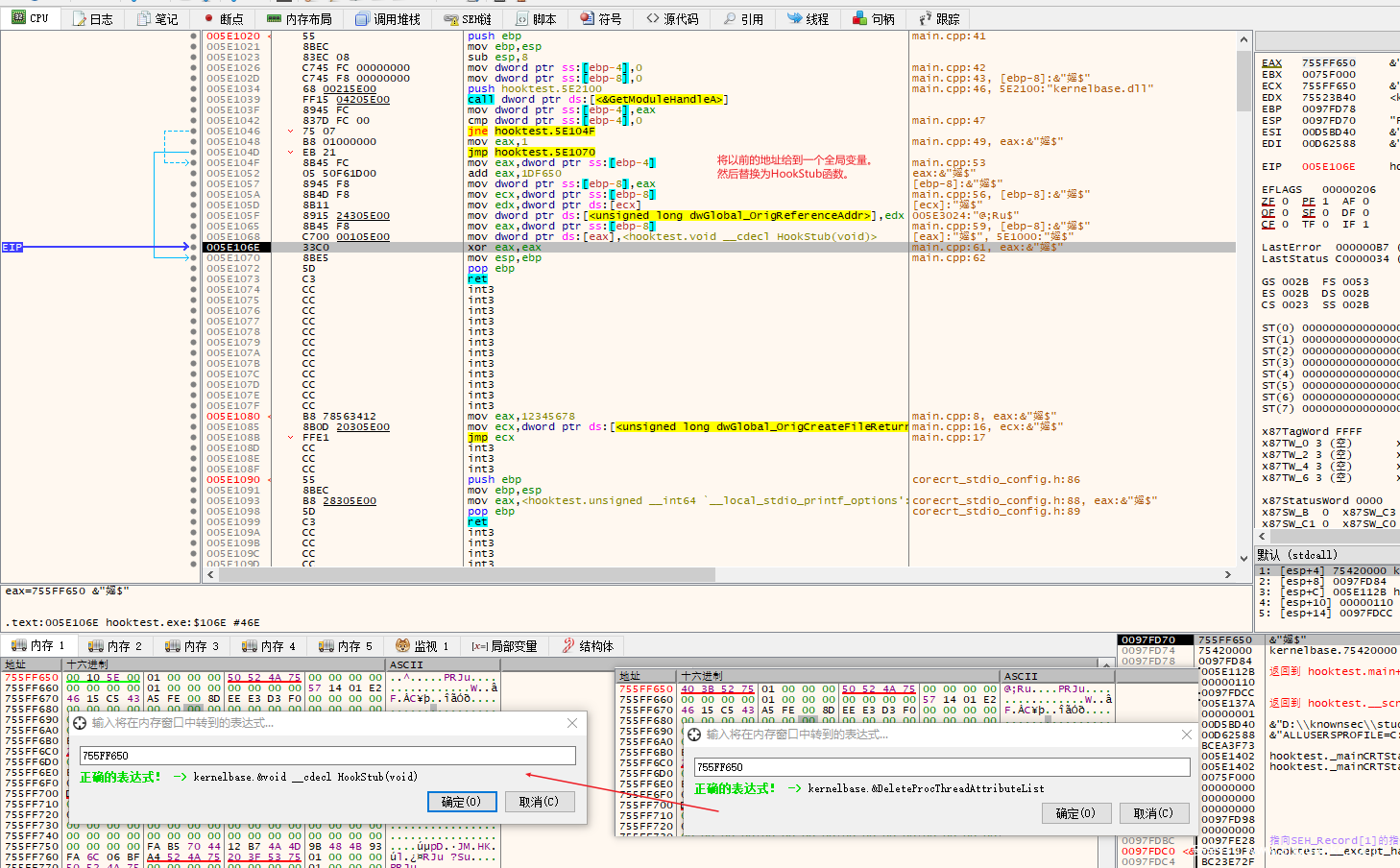
Task: Switch to the 内存 2 dump tab
Action: 114,646
